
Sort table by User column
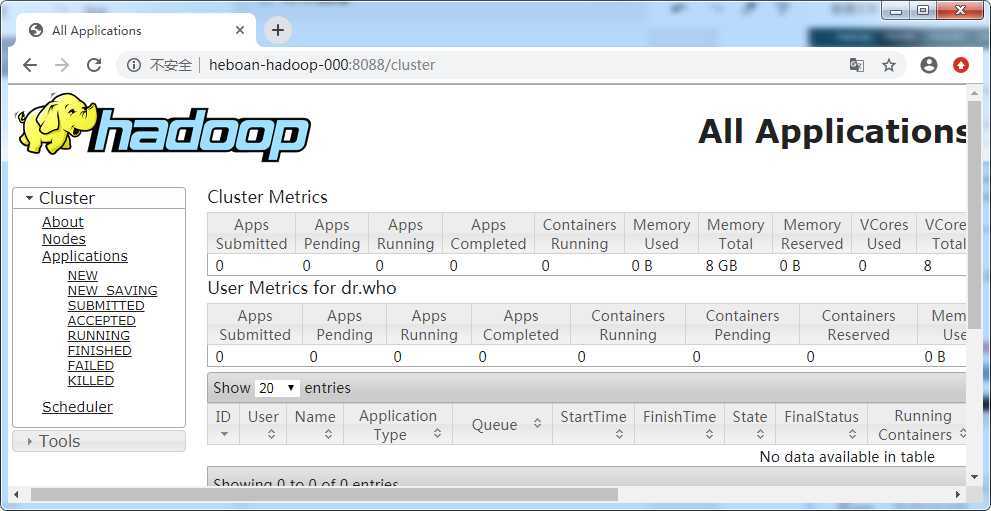(263, 424)
